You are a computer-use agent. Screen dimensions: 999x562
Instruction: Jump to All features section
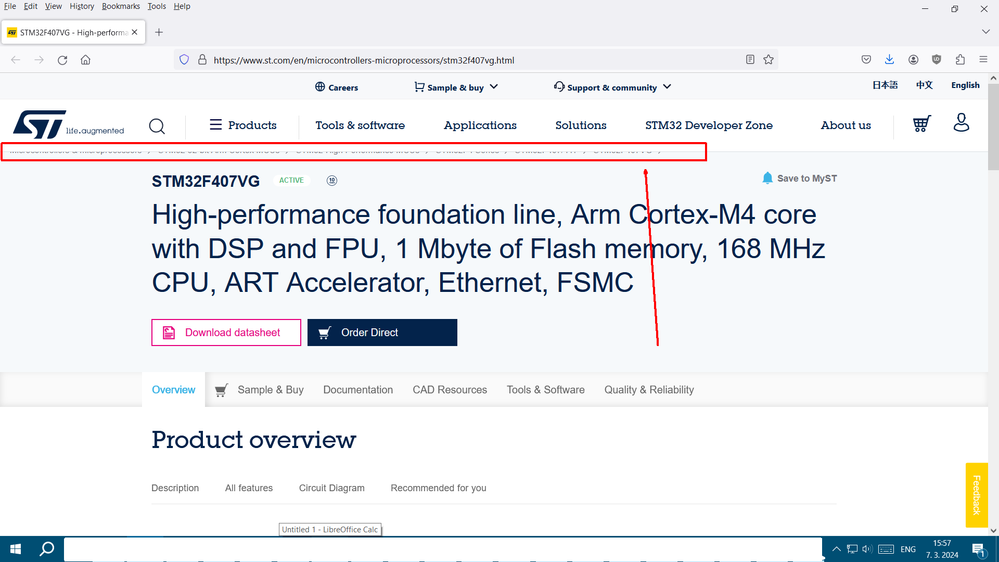248,487
